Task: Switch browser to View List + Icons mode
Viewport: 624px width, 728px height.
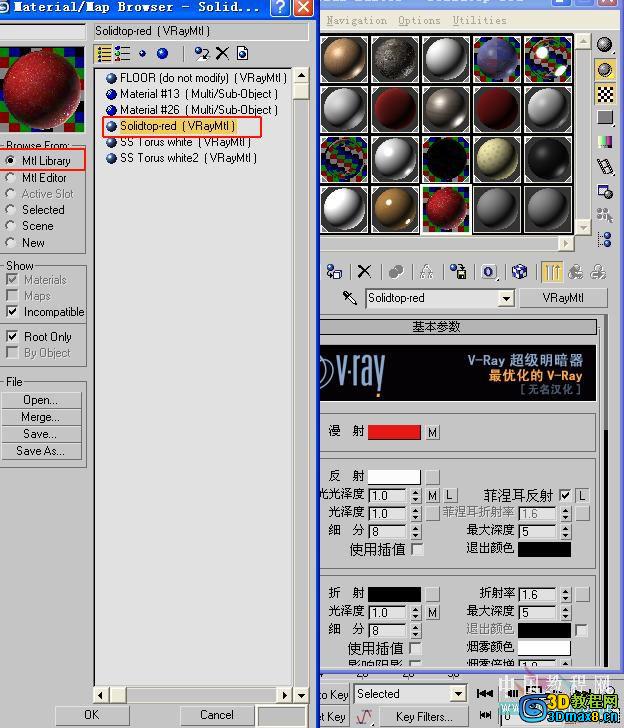Action: pyautogui.click(x=123, y=54)
